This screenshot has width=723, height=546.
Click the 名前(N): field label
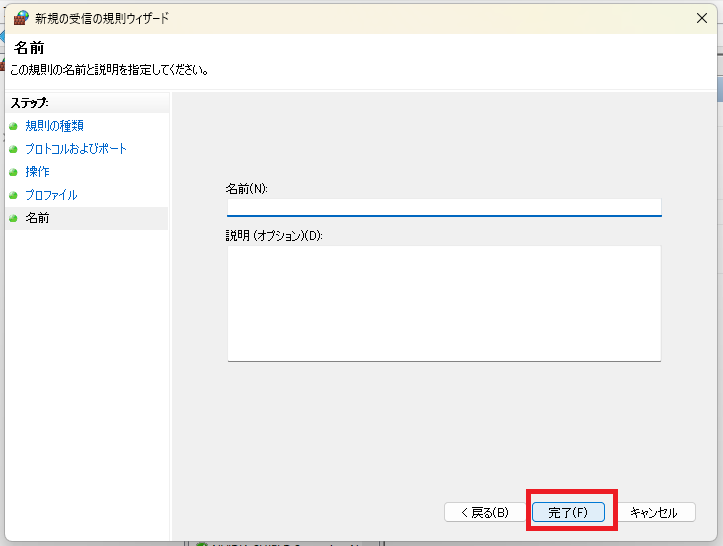pyautogui.click(x=246, y=189)
